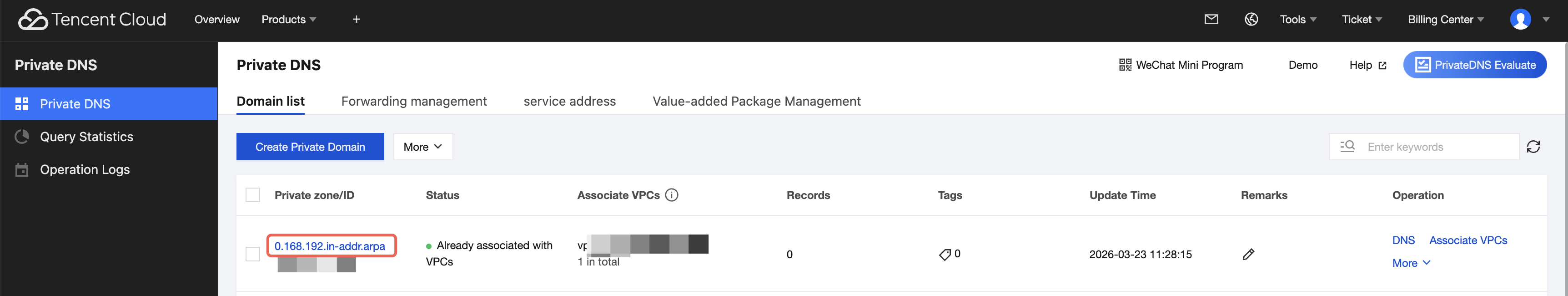Screen dimensions: 1568x296
Task: Check the 0.168.192.in-addr.arpa row checkbox
Action: [252, 254]
